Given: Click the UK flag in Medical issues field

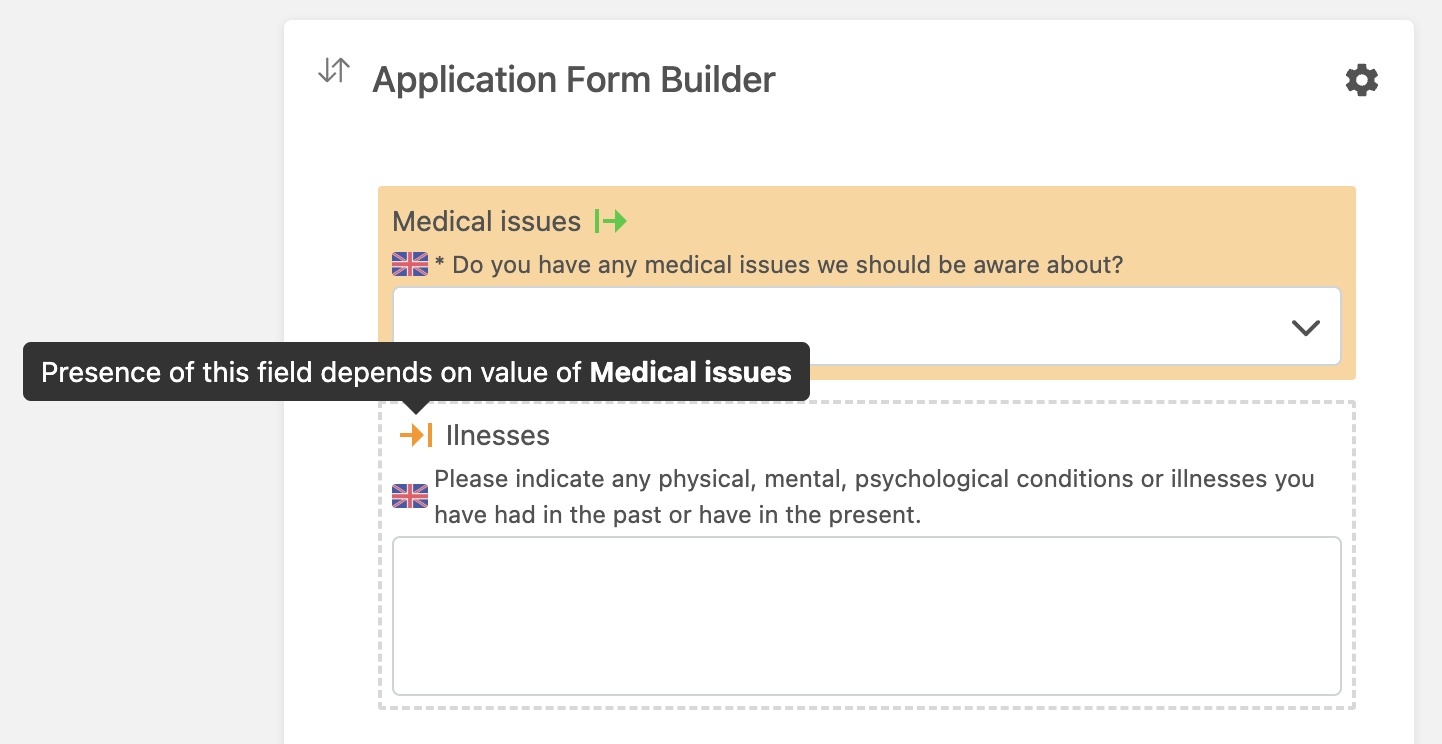Looking at the screenshot, I should pyautogui.click(x=410, y=264).
